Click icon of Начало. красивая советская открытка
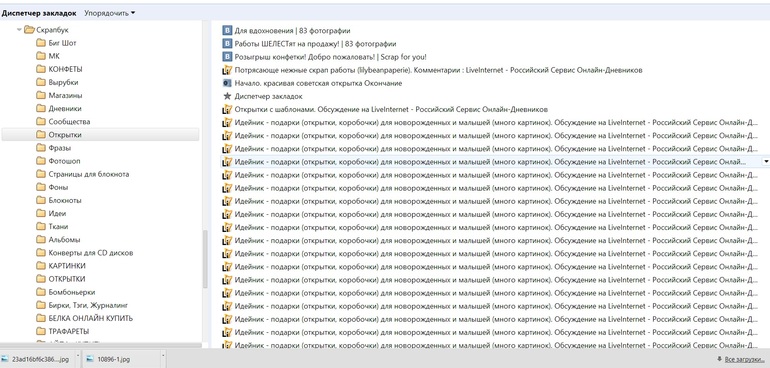 [227, 83]
